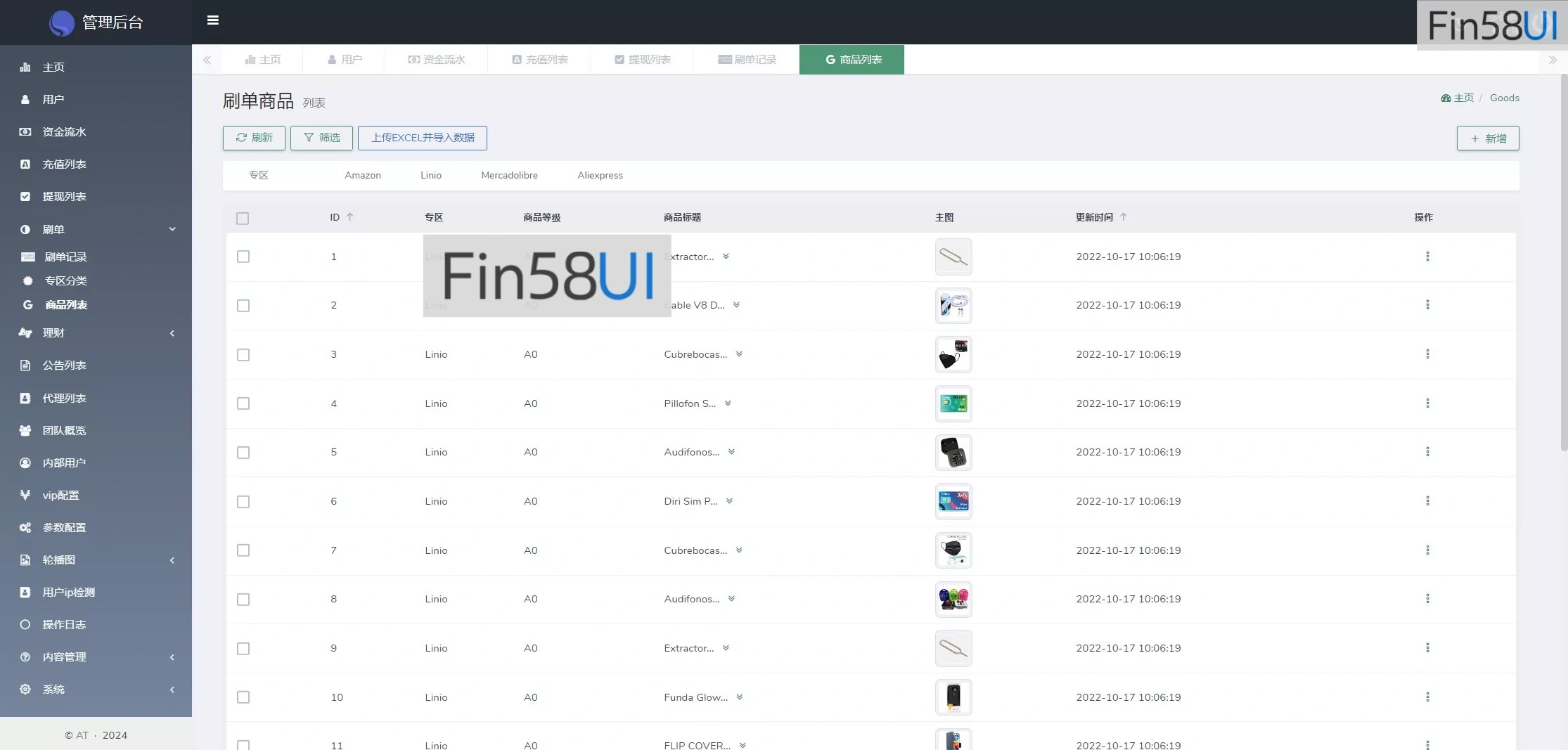This screenshot has height=750, width=1568.
Task: Check the checkbox for row ID 5
Action: click(243, 453)
